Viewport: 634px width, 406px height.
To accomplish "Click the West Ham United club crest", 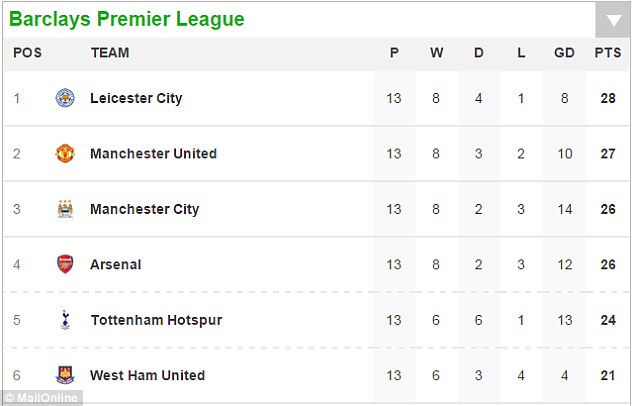I will (65, 376).
